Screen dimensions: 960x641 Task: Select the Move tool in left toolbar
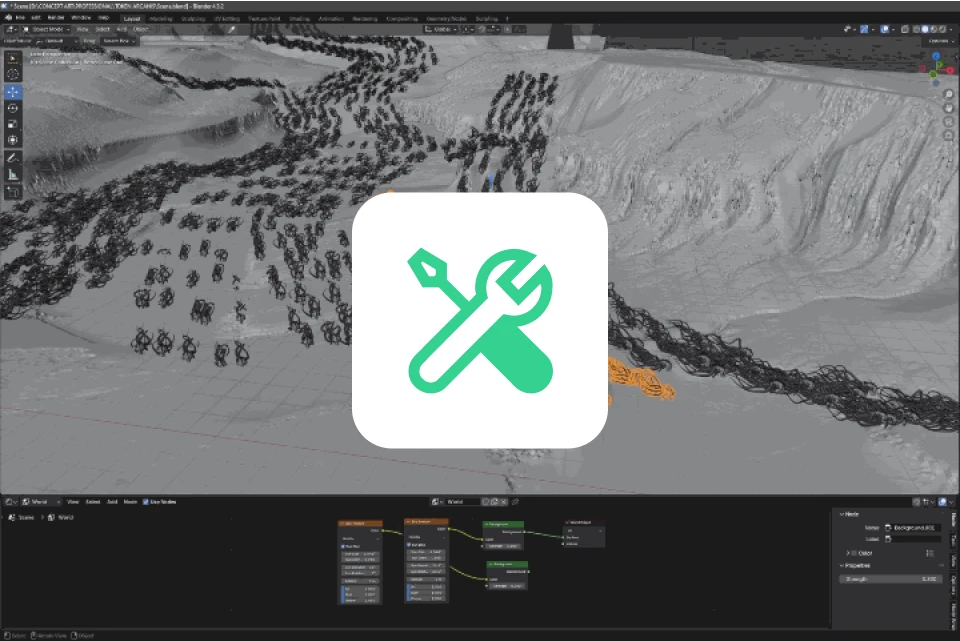pos(13,92)
